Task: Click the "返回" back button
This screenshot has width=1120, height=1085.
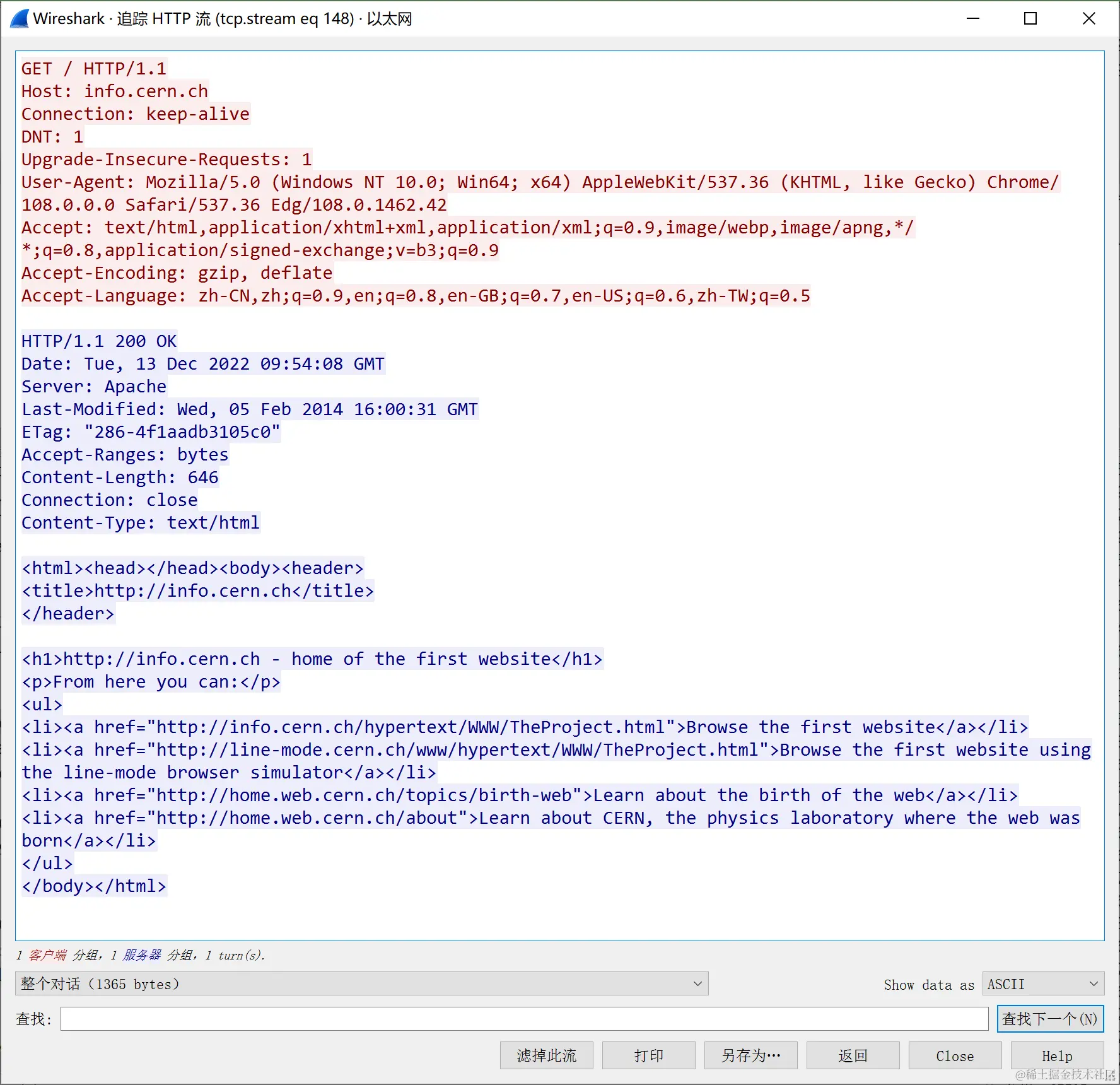Action: tap(853, 1055)
